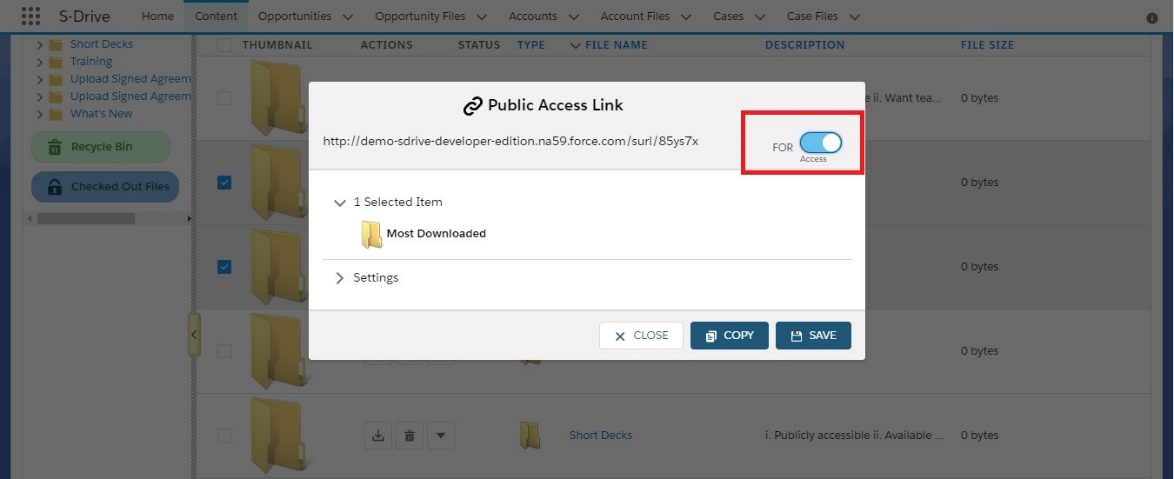Viewport: 1174px width, 479px height.
Task: Go to the Home tab
Action: point(157,16)
